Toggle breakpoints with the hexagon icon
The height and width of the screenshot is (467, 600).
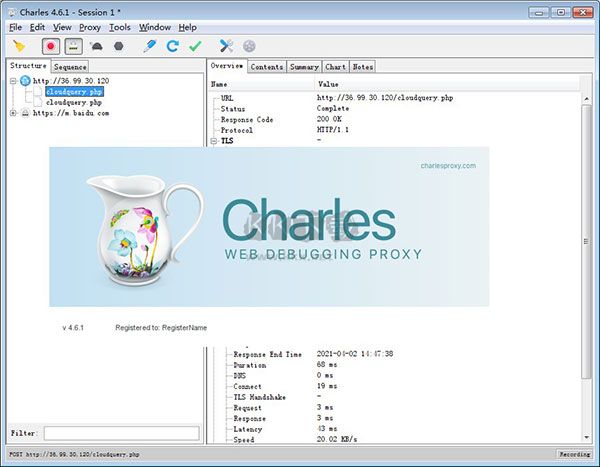(x=119, y=46)
